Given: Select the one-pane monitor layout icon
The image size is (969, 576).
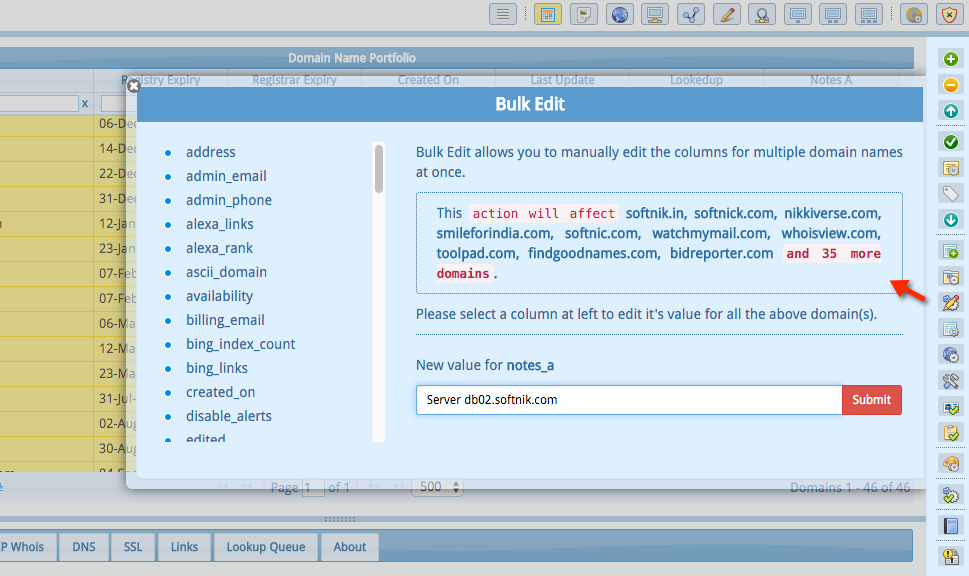Looking at the screenshot, I should point(797,14).
